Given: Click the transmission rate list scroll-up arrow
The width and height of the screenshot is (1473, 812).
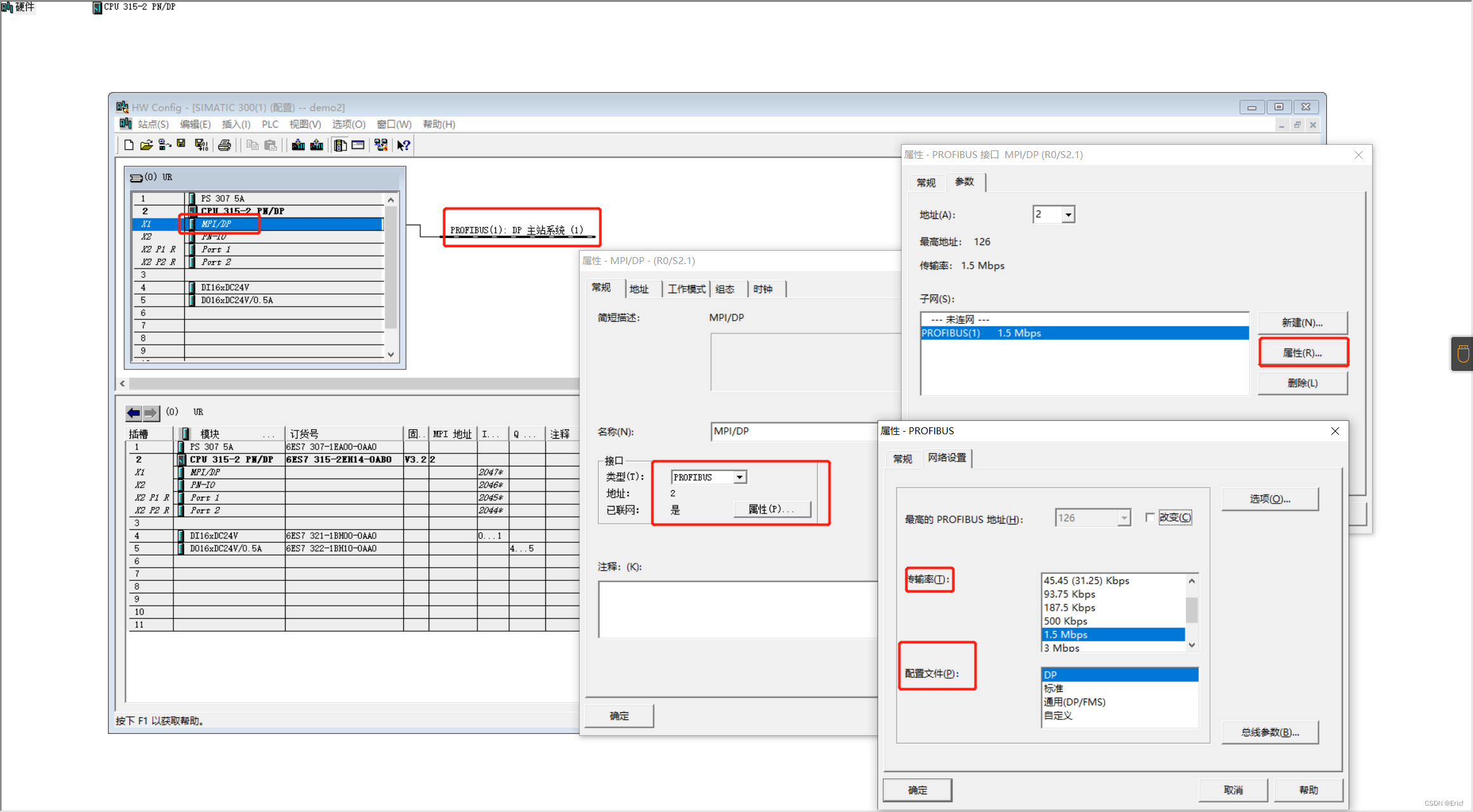Looking at the screenshot, I should [1192, 581].
